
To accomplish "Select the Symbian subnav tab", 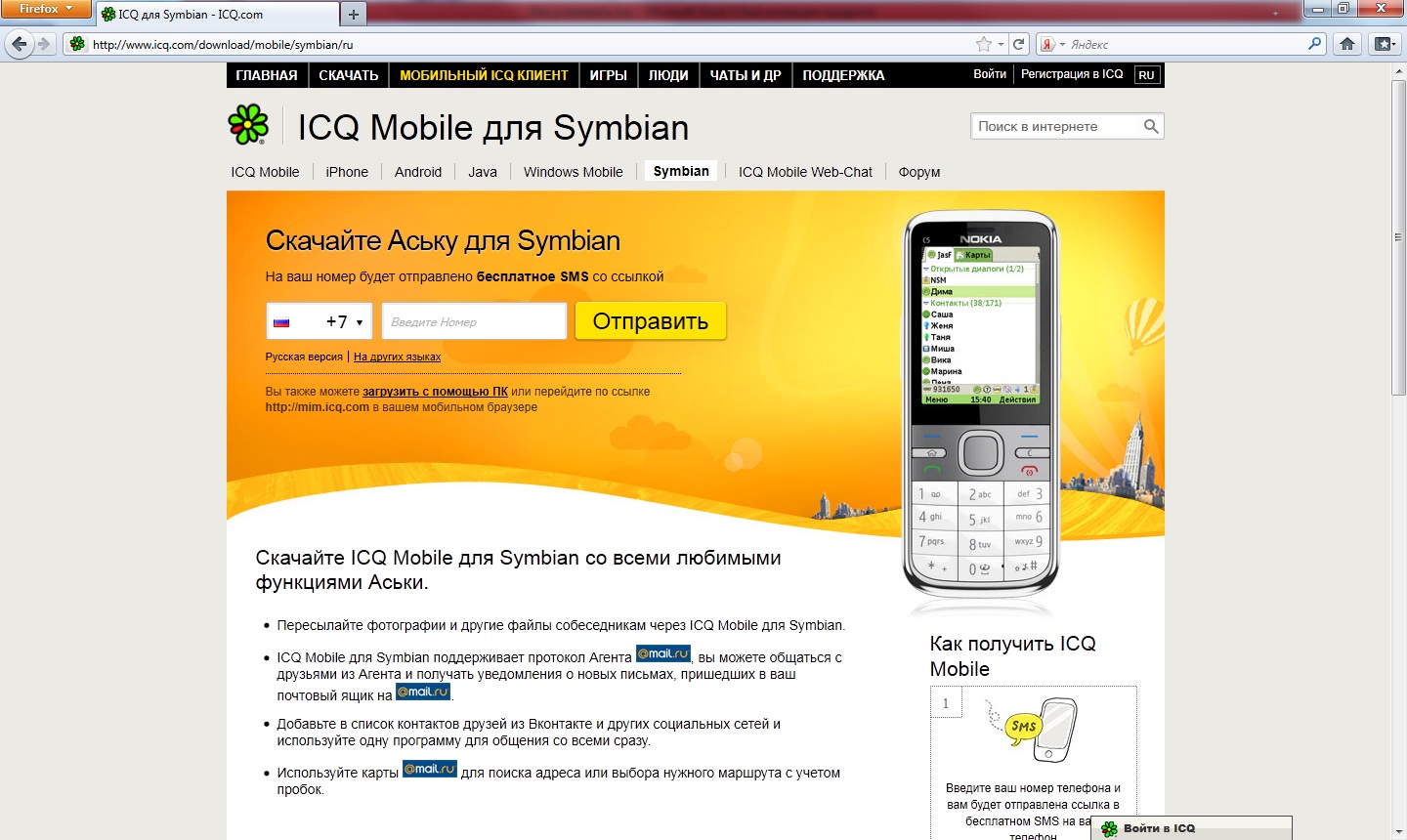I will pos(681,171).
